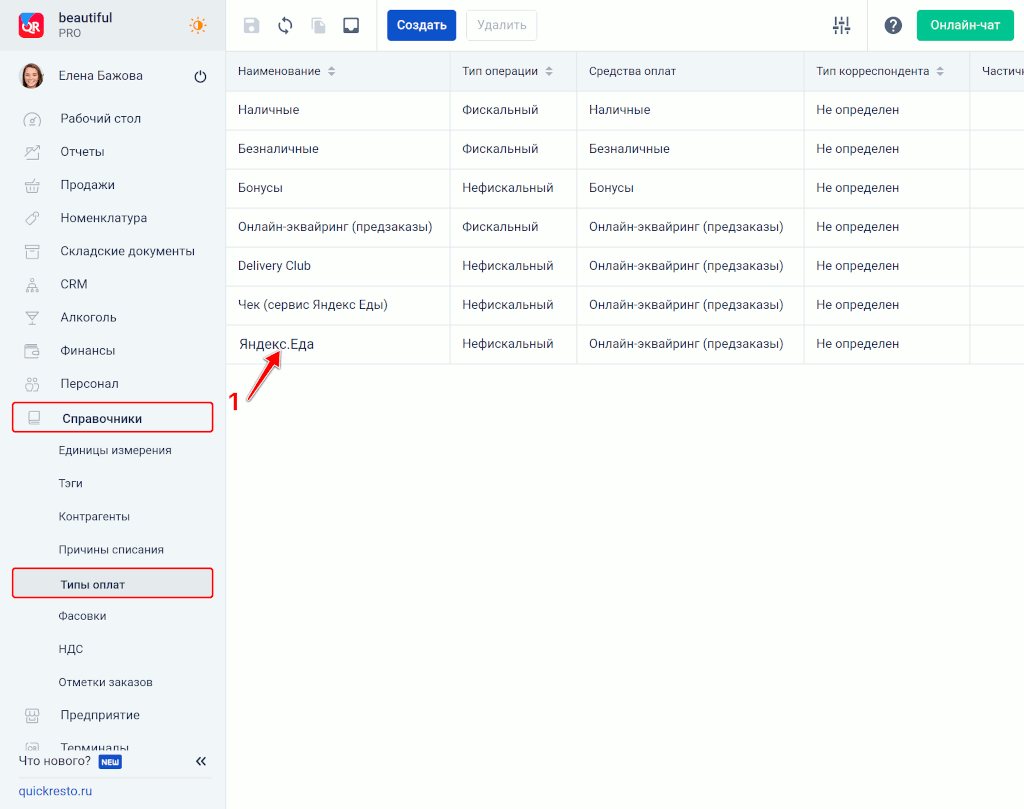
Task: Click the CRM people icon
Action: tap(32, 285)
